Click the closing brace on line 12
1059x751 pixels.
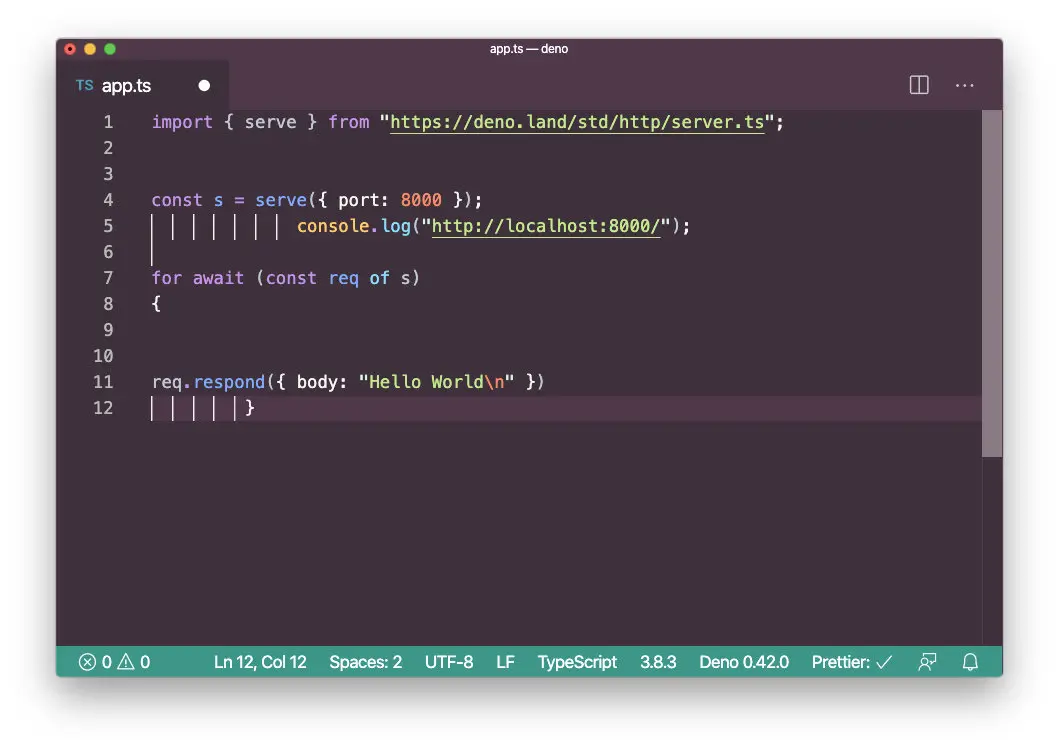(249, 408)
